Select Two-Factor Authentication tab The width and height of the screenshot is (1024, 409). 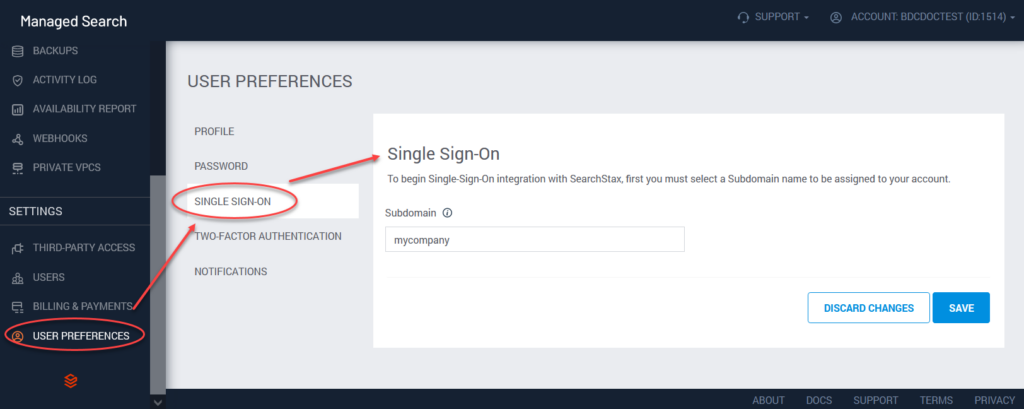click(x=268, y=236)
